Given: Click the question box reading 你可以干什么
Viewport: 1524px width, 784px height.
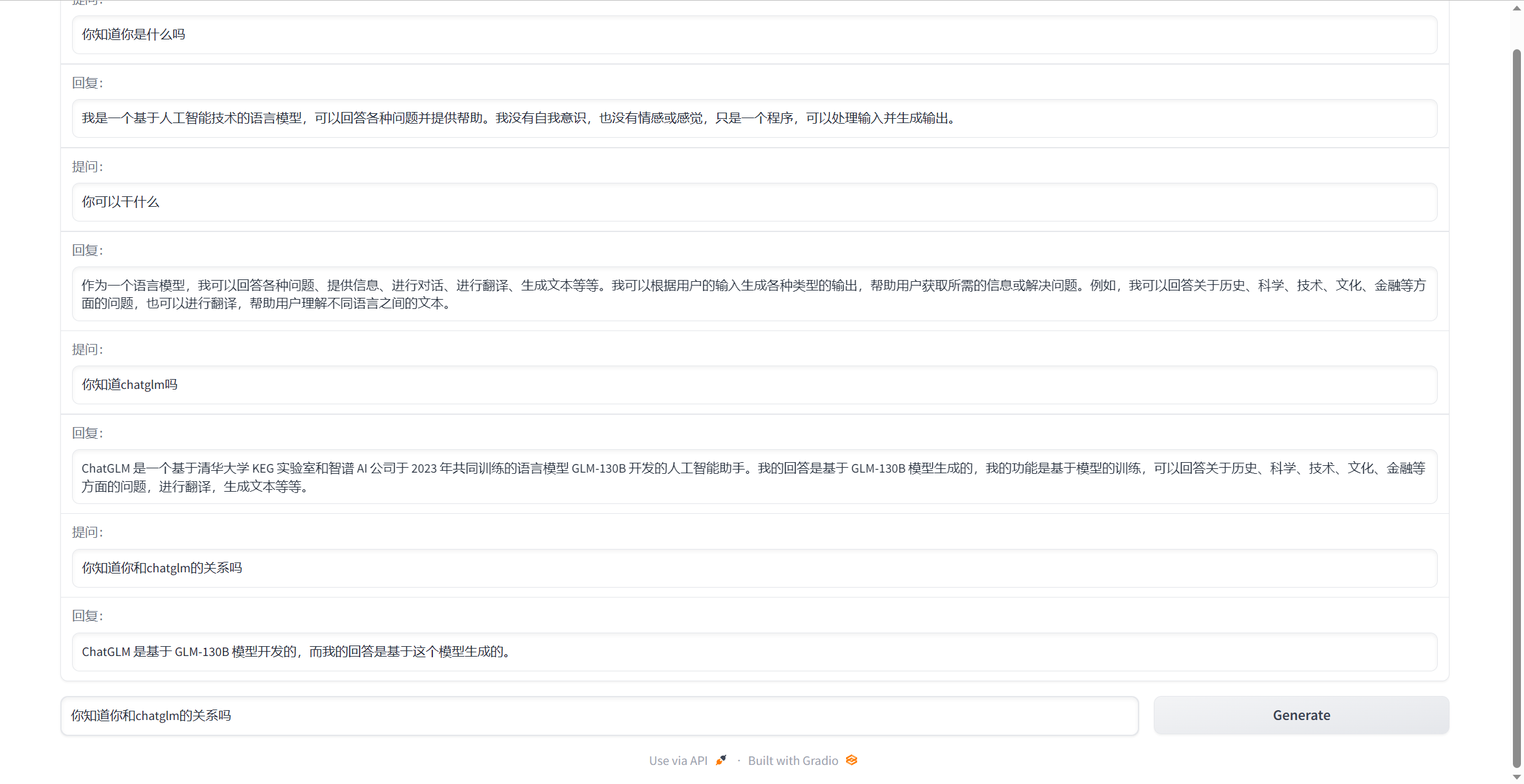Looking at the screenshot, I should (754, 202).
